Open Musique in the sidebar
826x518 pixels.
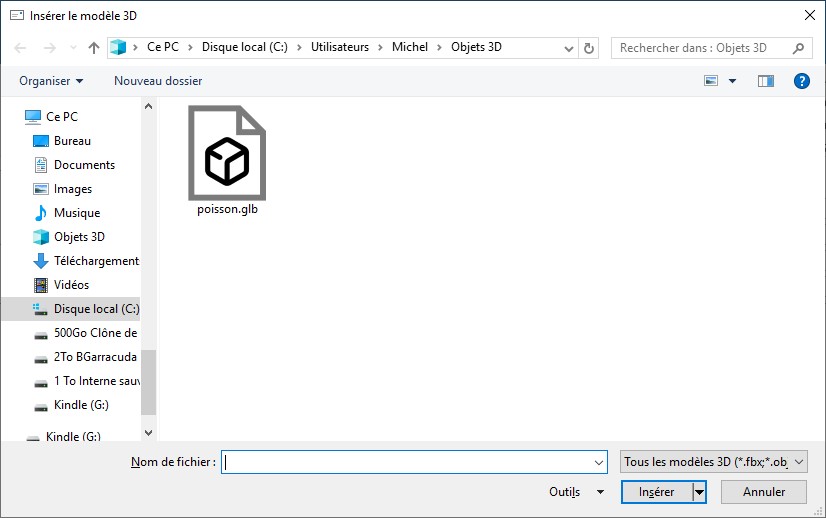click(x=77, y=213)
